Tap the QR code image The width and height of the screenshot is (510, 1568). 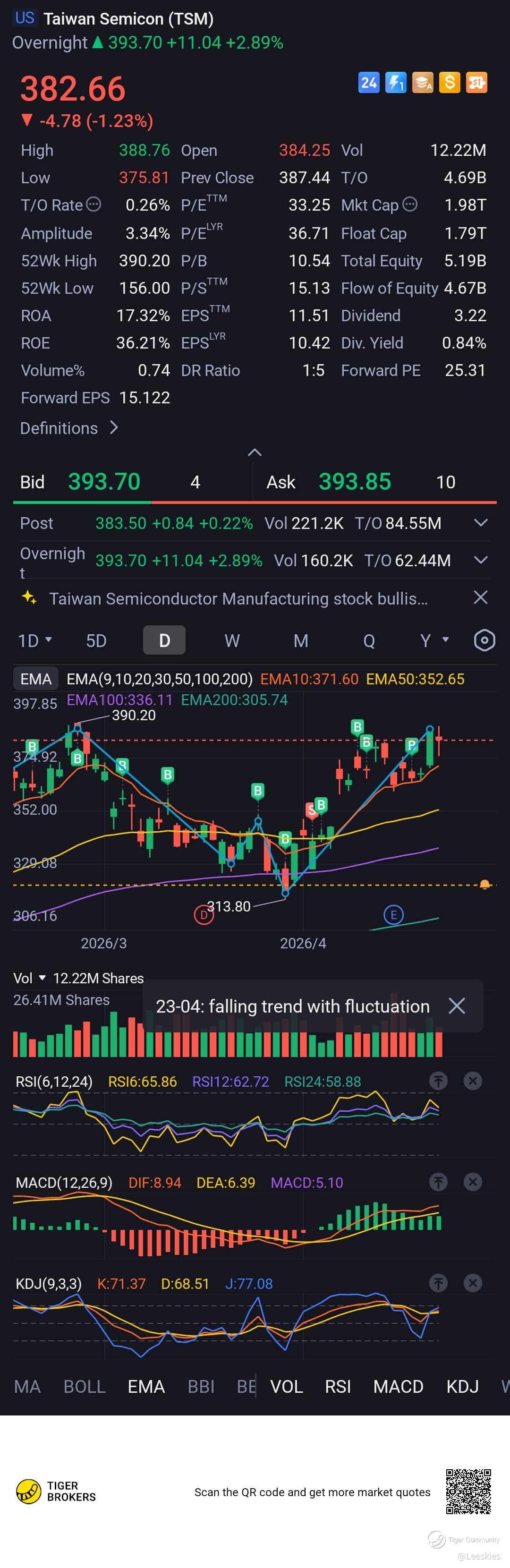(x=468, y=1491)
